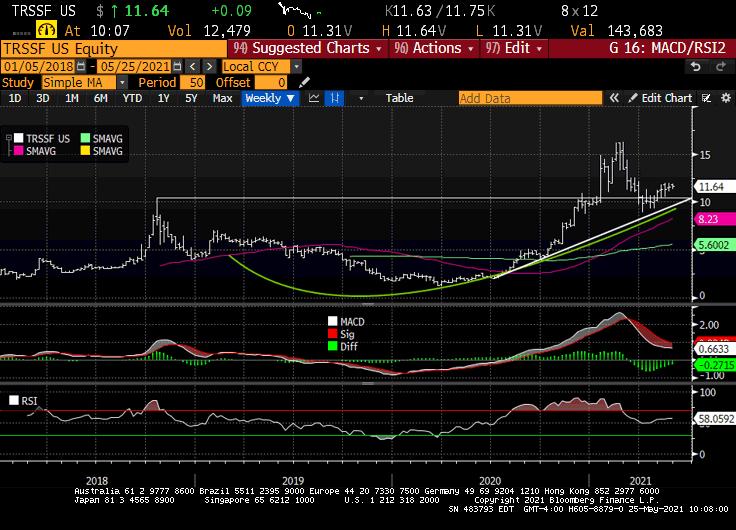Open chart settings gear icon
736x530 pixels.
(726, 98)
